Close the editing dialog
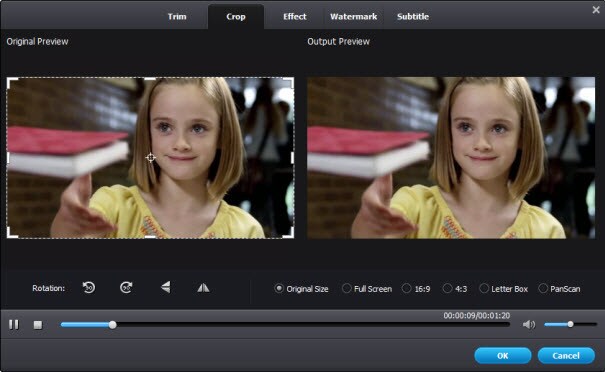Screen dimensions: 605x372 tap(596, 10)
